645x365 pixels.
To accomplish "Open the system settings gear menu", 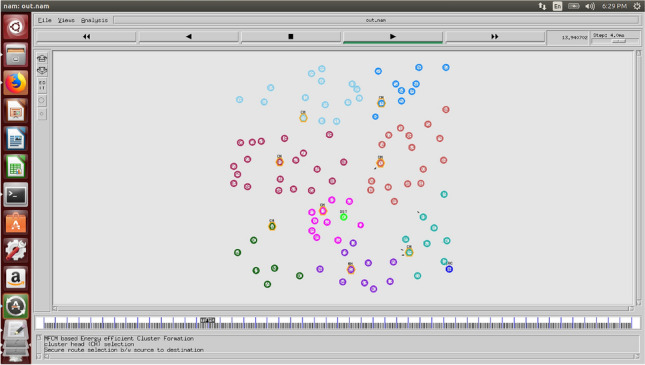I will point(637,6).
